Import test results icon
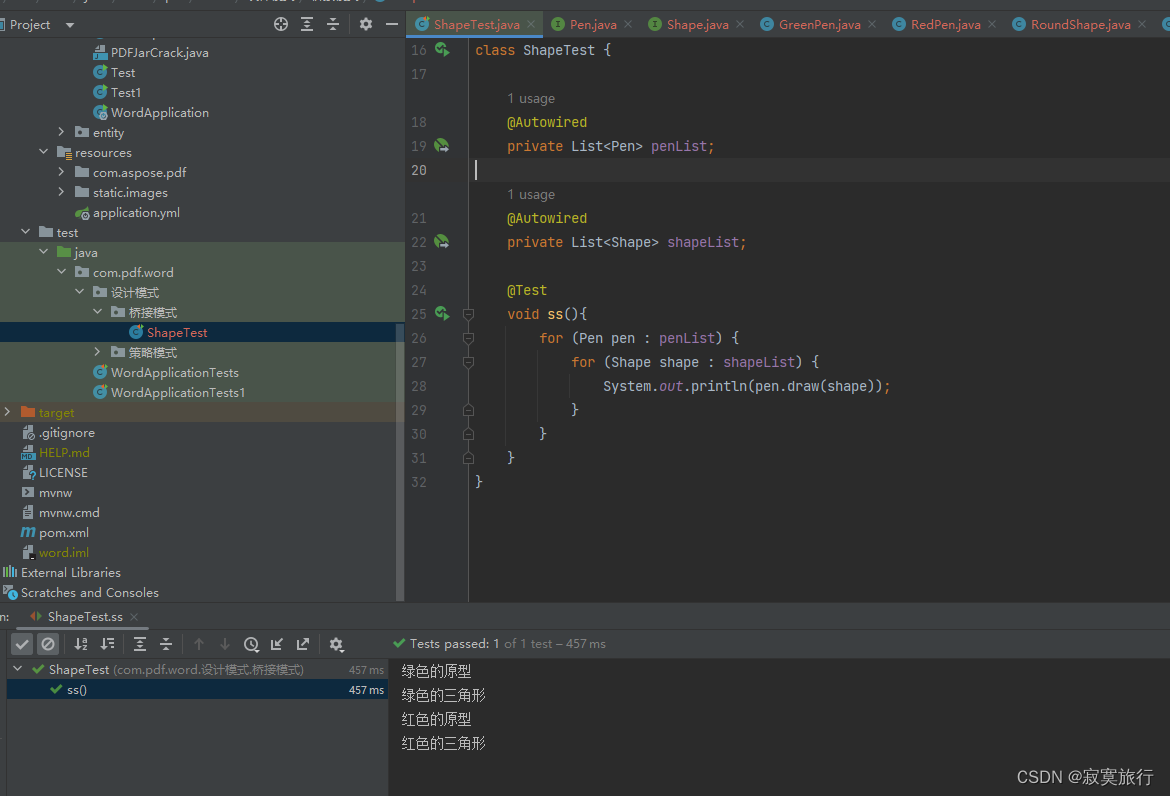Viewport: 1170px width, 796px height. [x=277, y=644]
